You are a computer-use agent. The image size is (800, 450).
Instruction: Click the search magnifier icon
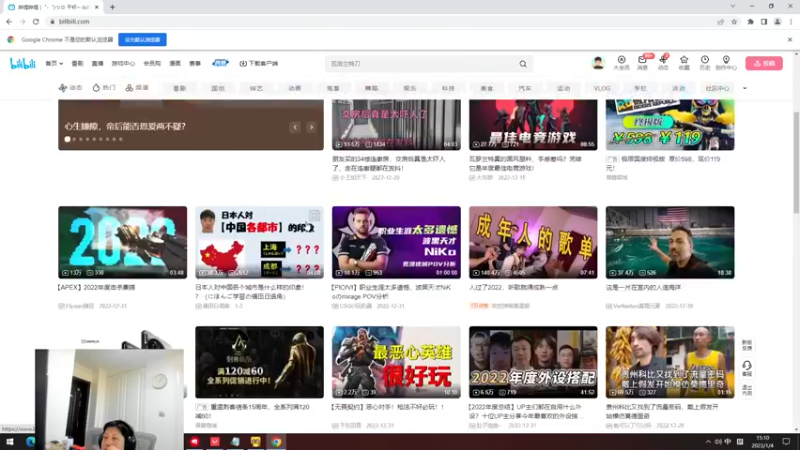523,64
